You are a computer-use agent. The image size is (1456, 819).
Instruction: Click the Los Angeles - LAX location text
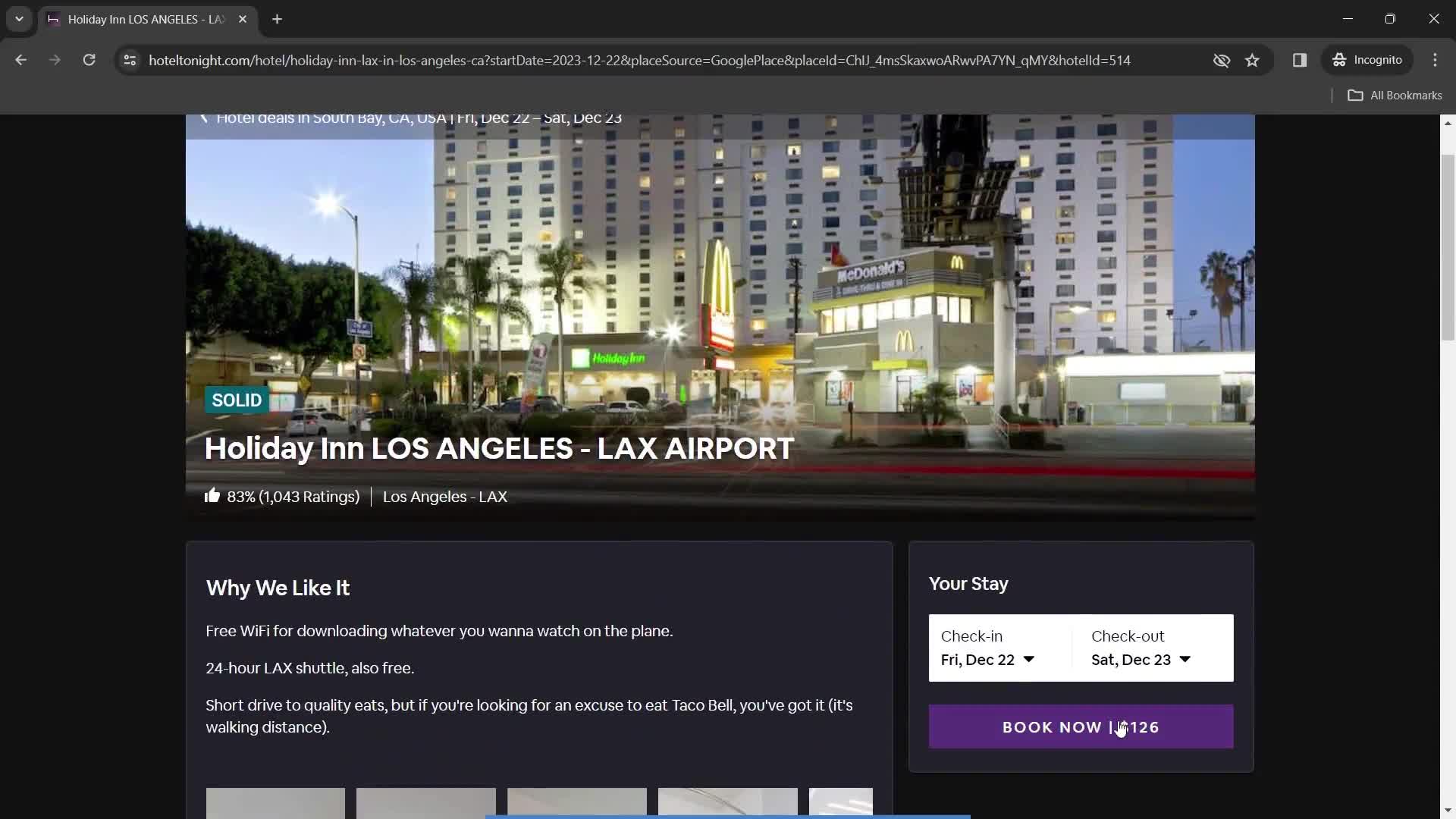(x=445, y=497)
